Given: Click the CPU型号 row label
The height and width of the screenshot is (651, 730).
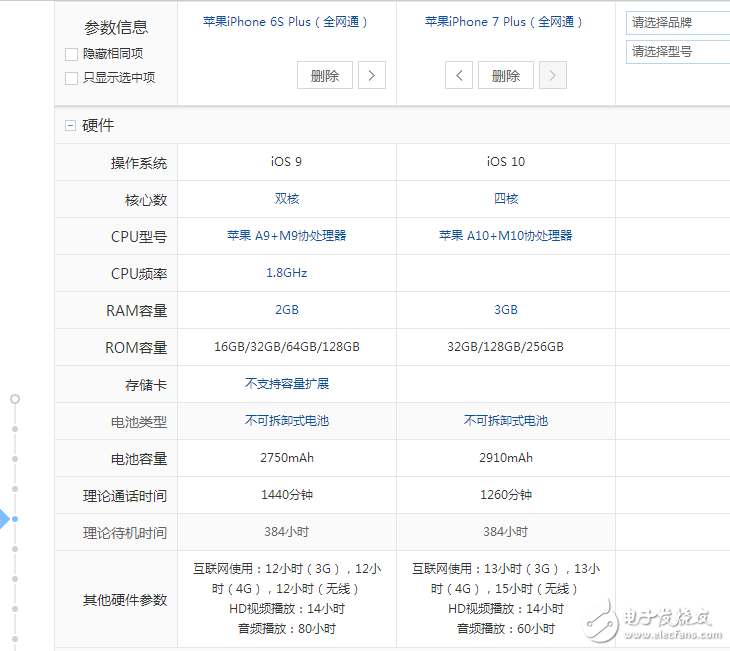Looking at the screenshot, I should click(139, 237).
